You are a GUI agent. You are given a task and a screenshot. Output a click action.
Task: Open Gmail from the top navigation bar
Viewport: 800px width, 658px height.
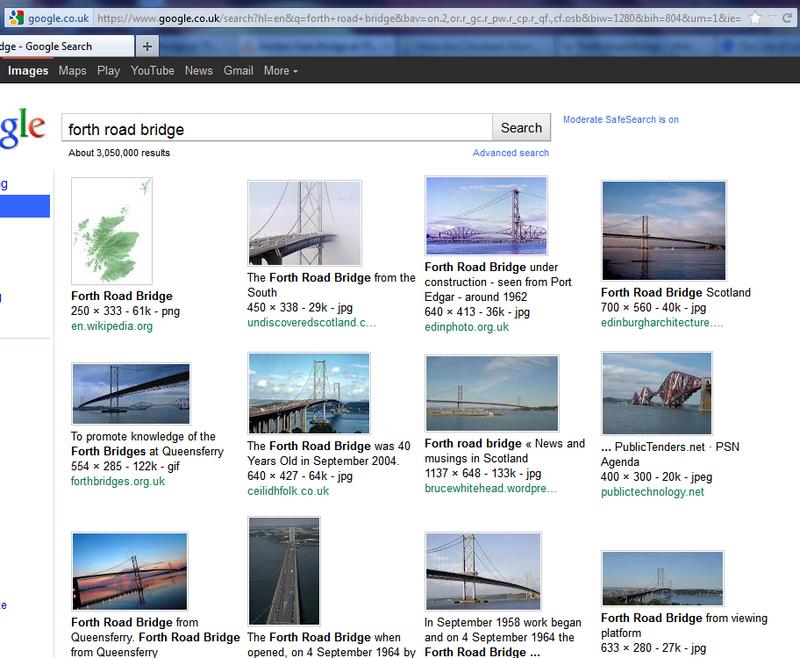tap(238, 71)
